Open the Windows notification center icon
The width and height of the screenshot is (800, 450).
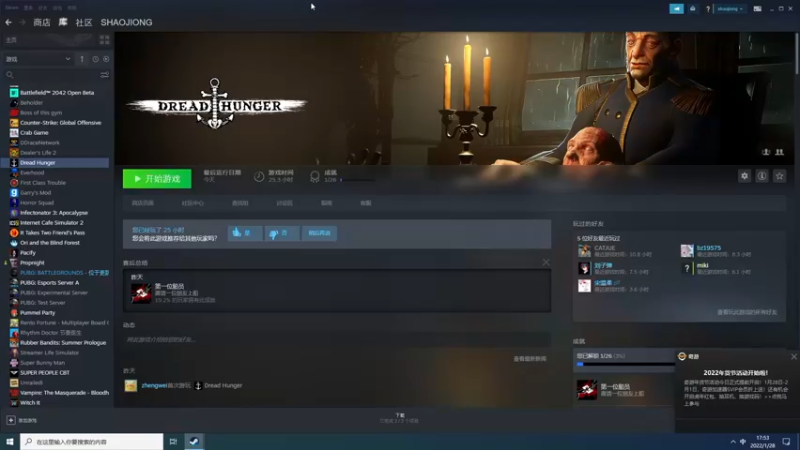pyautogui.click(x=786, y=441)
